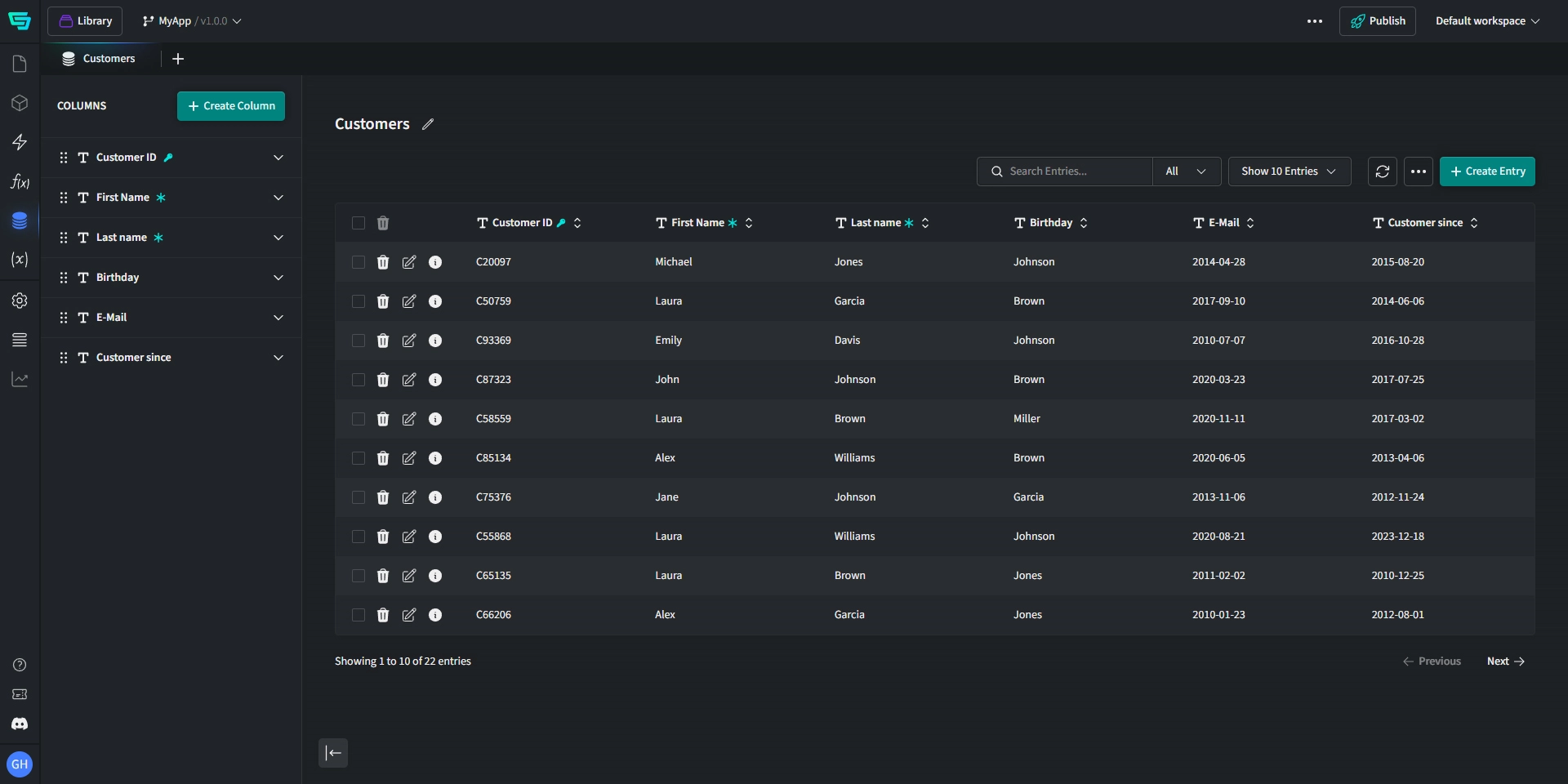The width and height of the screenshot is (1568, 784).
Task: Collapse the columns side panel
Action: pos(333,753)
